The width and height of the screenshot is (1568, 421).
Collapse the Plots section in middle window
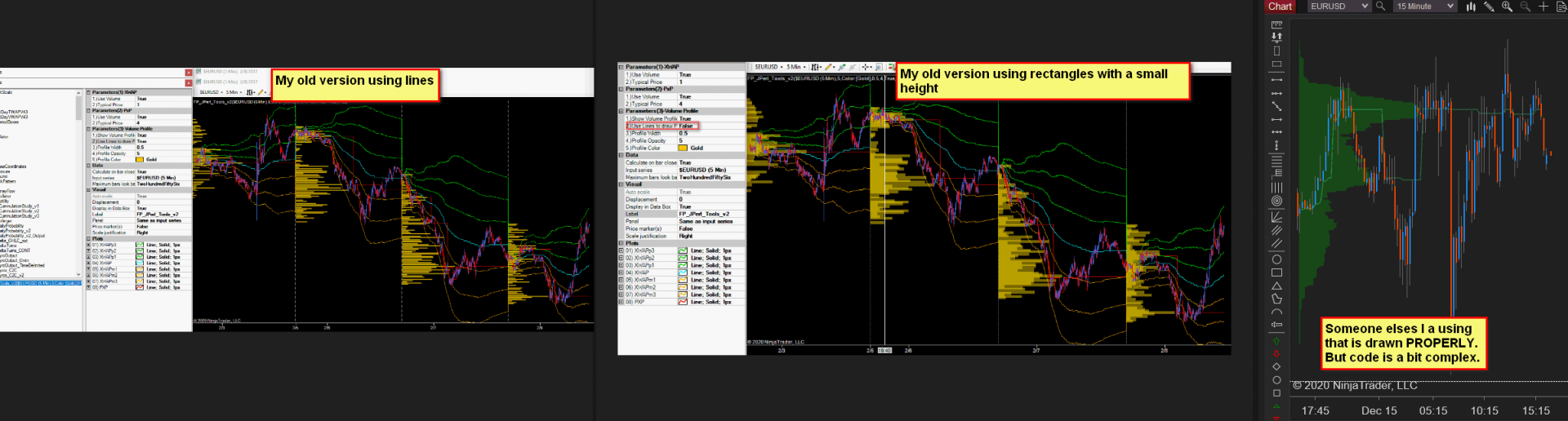(x=621, y=243)
